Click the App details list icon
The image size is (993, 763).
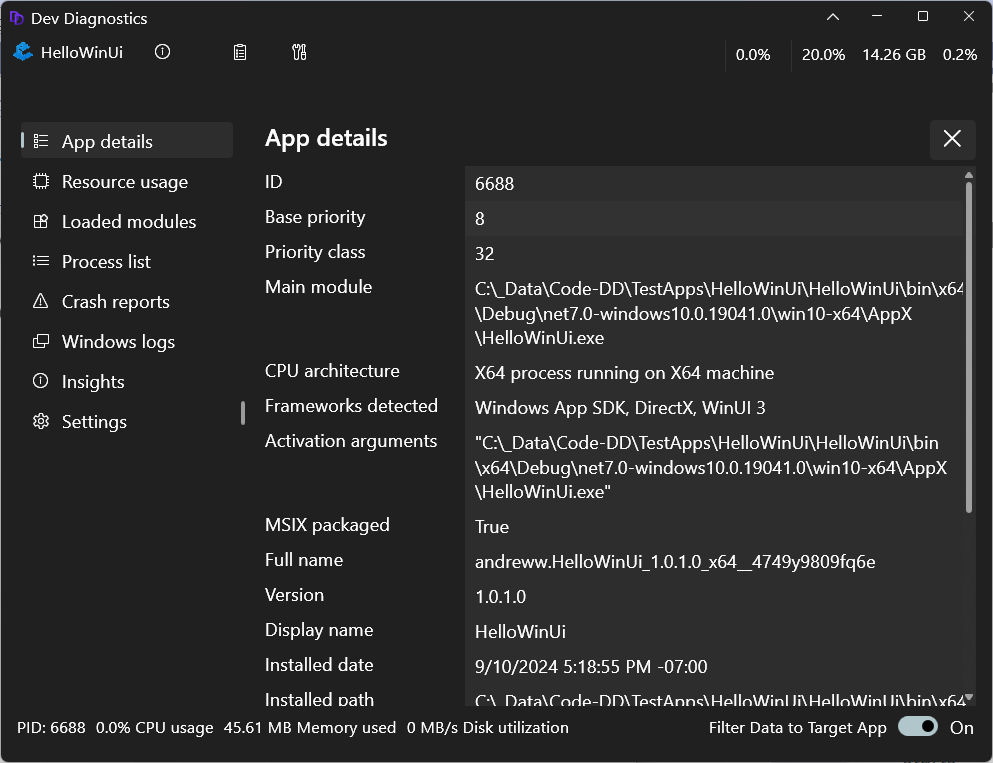(x=41, y=141)
